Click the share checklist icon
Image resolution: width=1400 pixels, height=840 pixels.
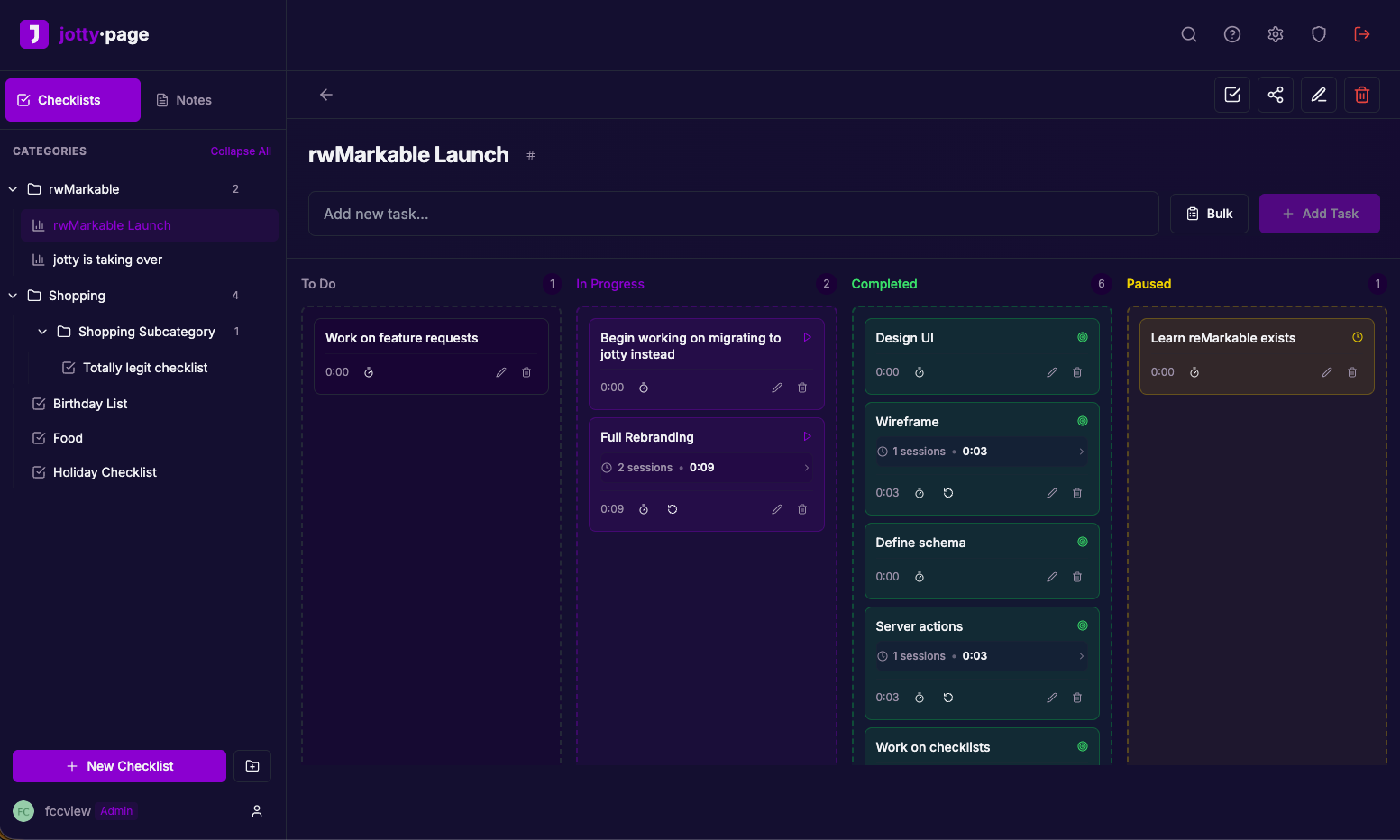(x=1276, y=95)
